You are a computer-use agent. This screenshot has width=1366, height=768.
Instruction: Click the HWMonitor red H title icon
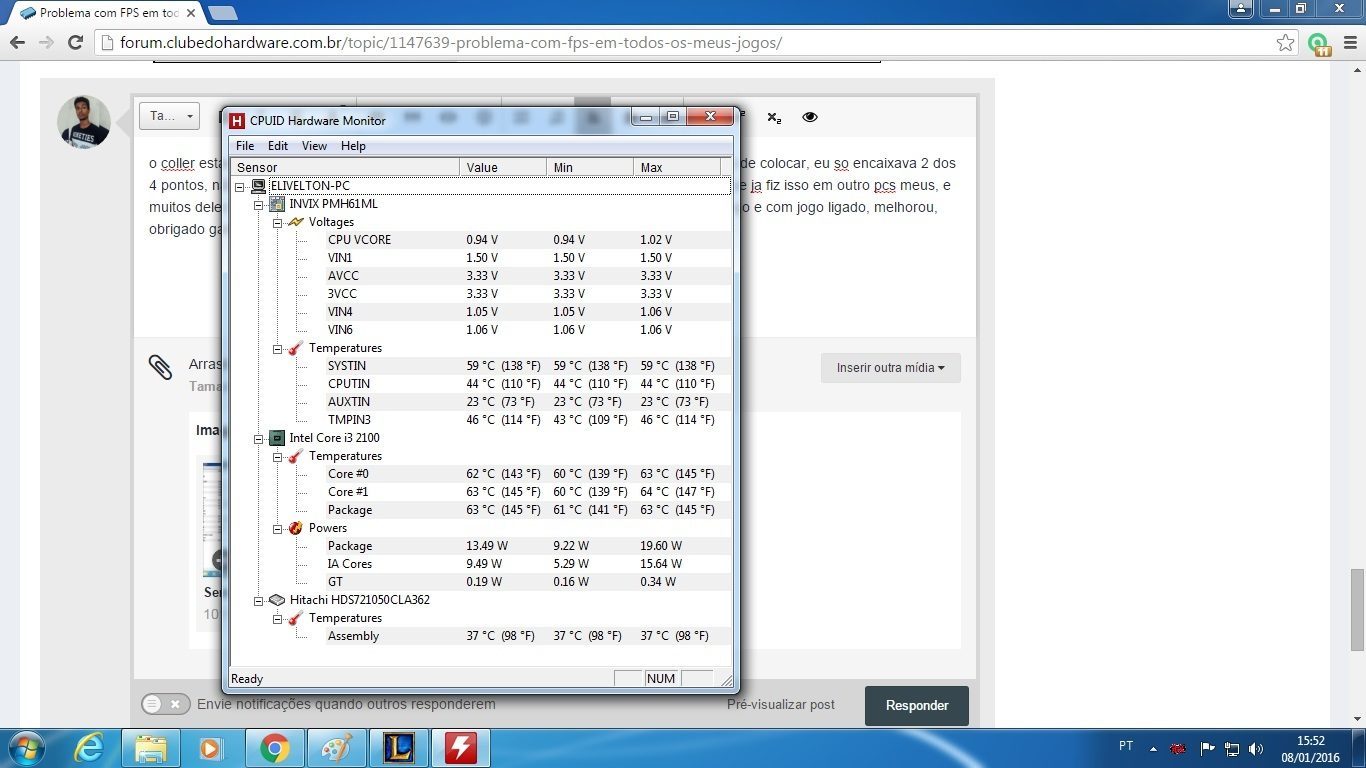coord(237,121)
